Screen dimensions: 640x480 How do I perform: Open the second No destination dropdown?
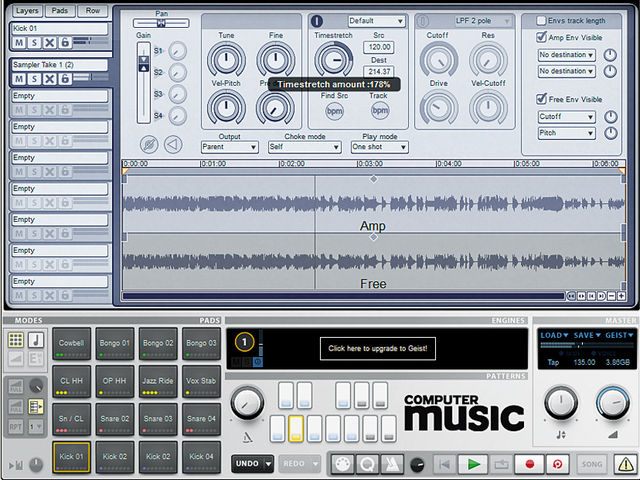click(566, 71)
